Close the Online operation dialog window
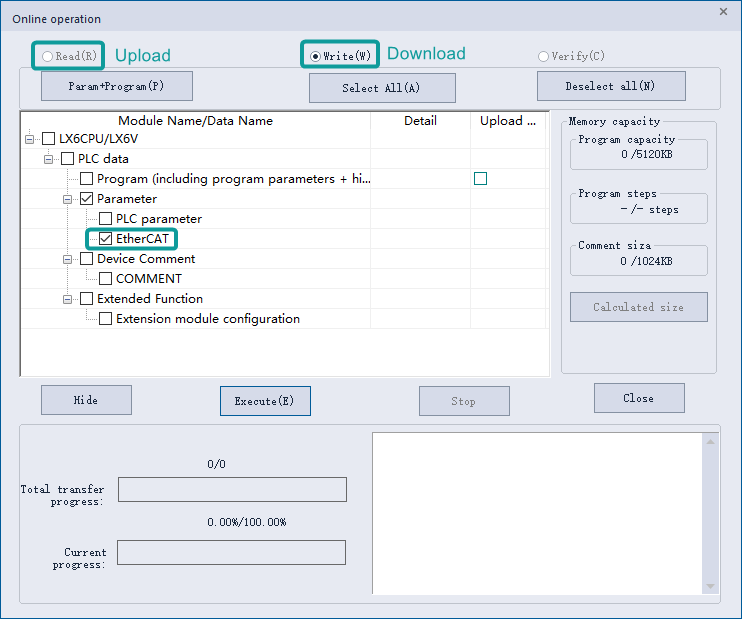Image resolution: width=742 pixels, height=619 pixels. [723, 11]
